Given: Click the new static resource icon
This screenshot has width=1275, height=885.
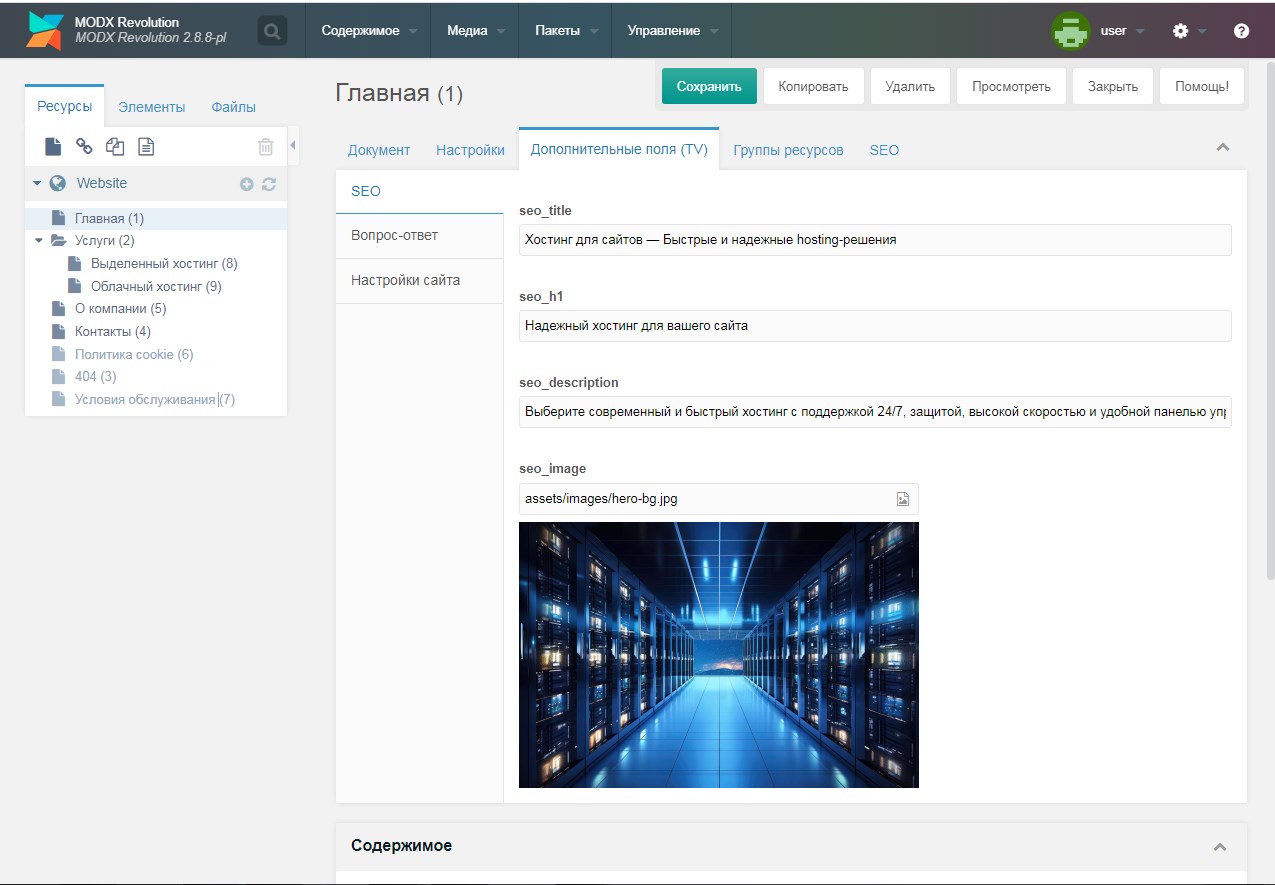Looking at the screenshot, I should [146, 147].
